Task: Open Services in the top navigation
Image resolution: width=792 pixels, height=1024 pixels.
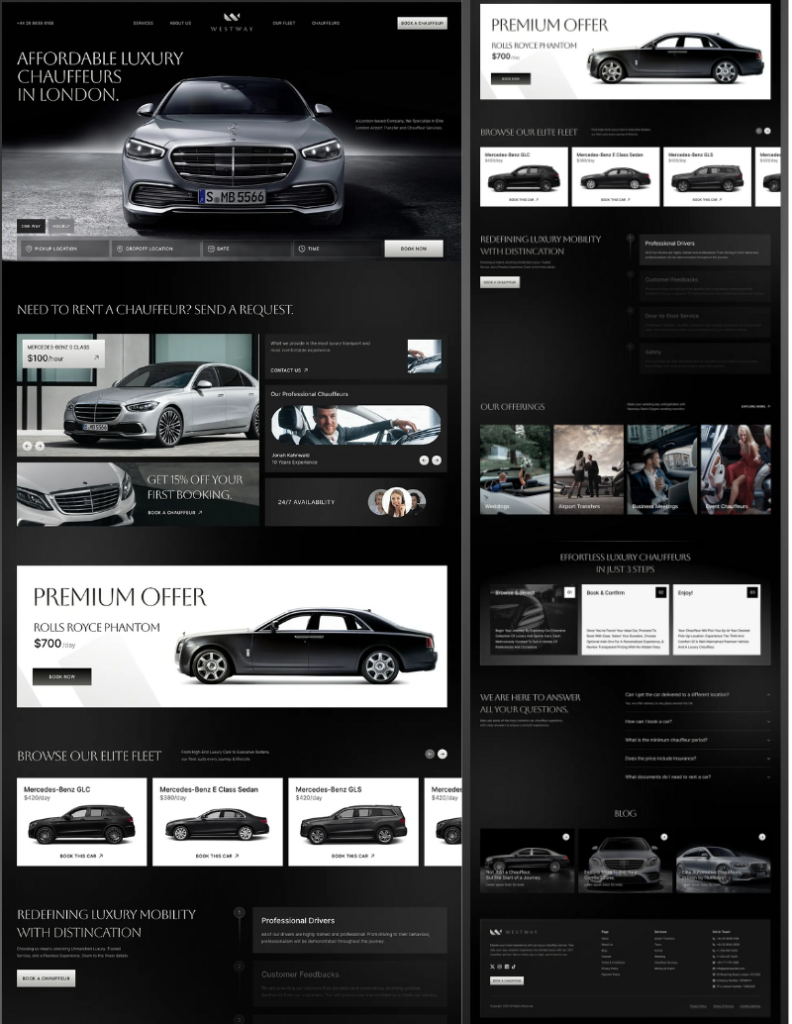Action: pyautogui.click(x=143, y=23)
